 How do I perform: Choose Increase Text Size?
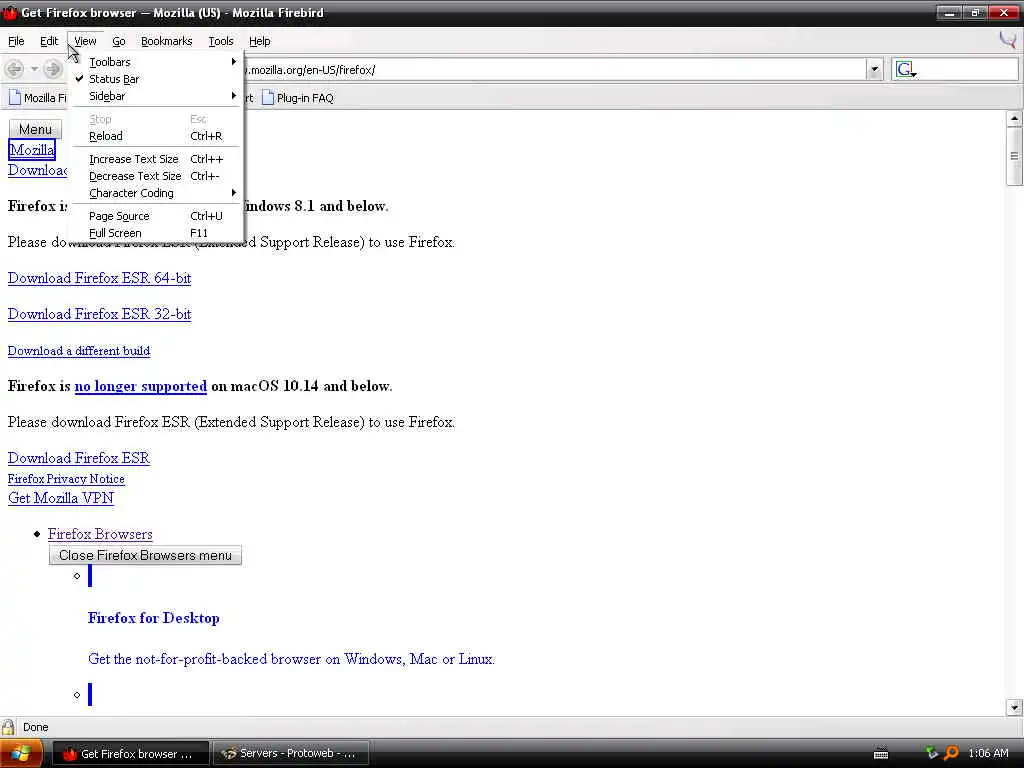(157, 159)
